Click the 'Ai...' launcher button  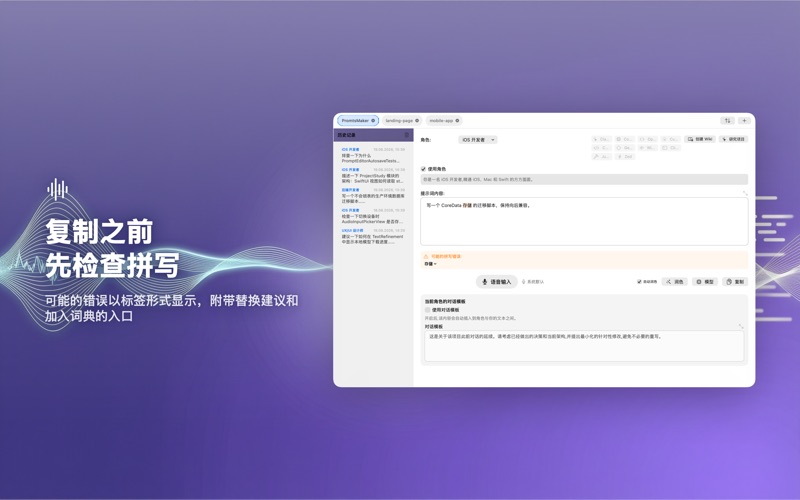click(x=602, y=157)
